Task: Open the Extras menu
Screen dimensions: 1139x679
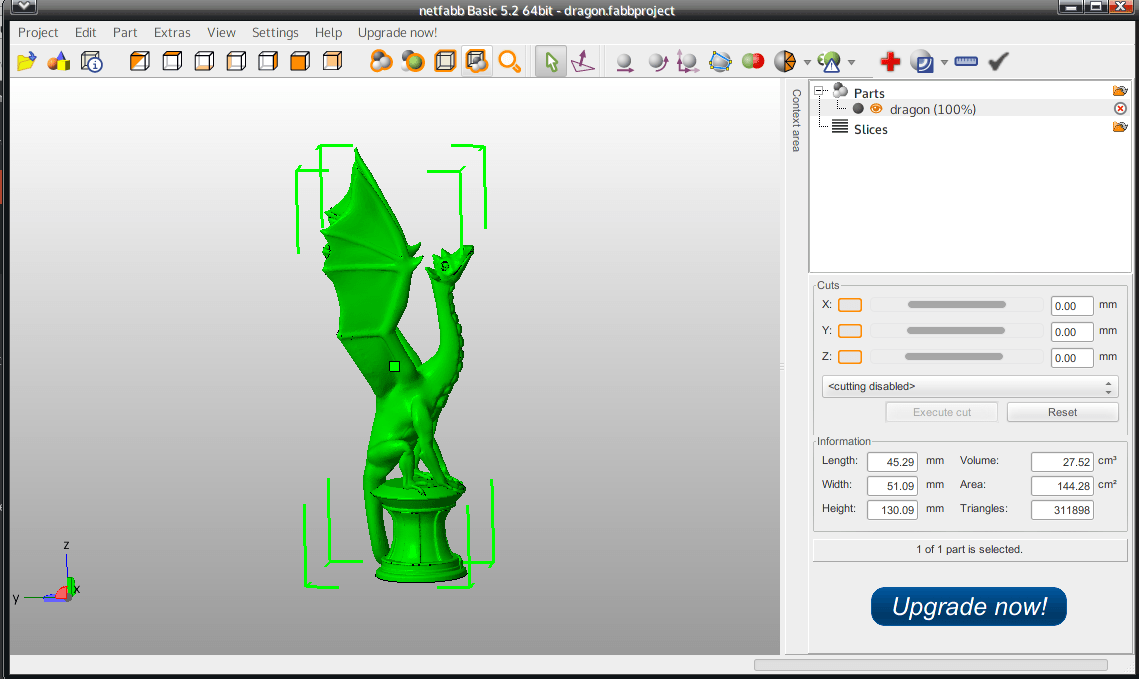Action: [x=172, y=32]
